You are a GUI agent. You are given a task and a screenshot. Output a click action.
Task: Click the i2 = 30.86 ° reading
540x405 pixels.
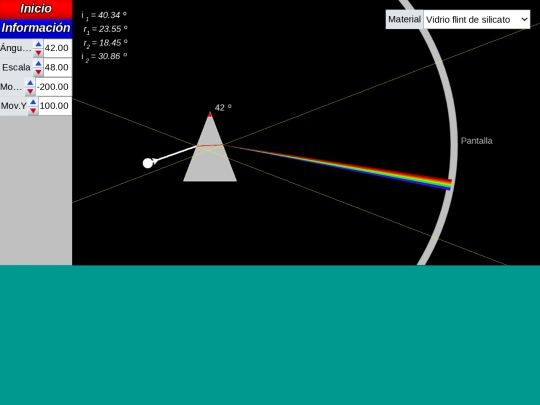[x=104, y=56]
